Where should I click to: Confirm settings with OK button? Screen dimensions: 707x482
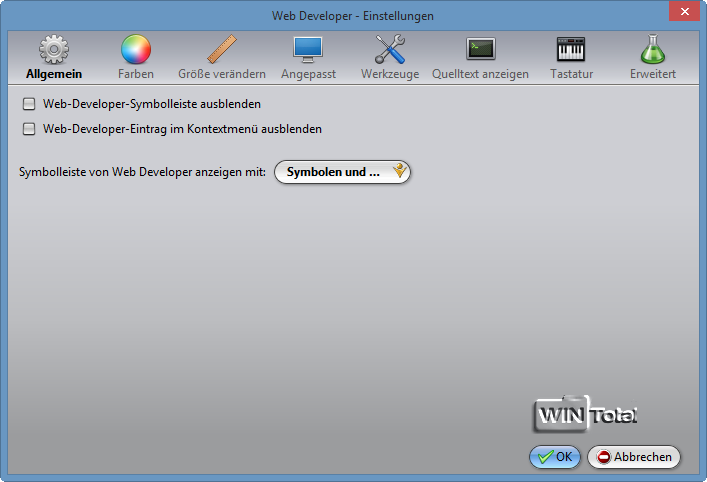coord(555,457)
